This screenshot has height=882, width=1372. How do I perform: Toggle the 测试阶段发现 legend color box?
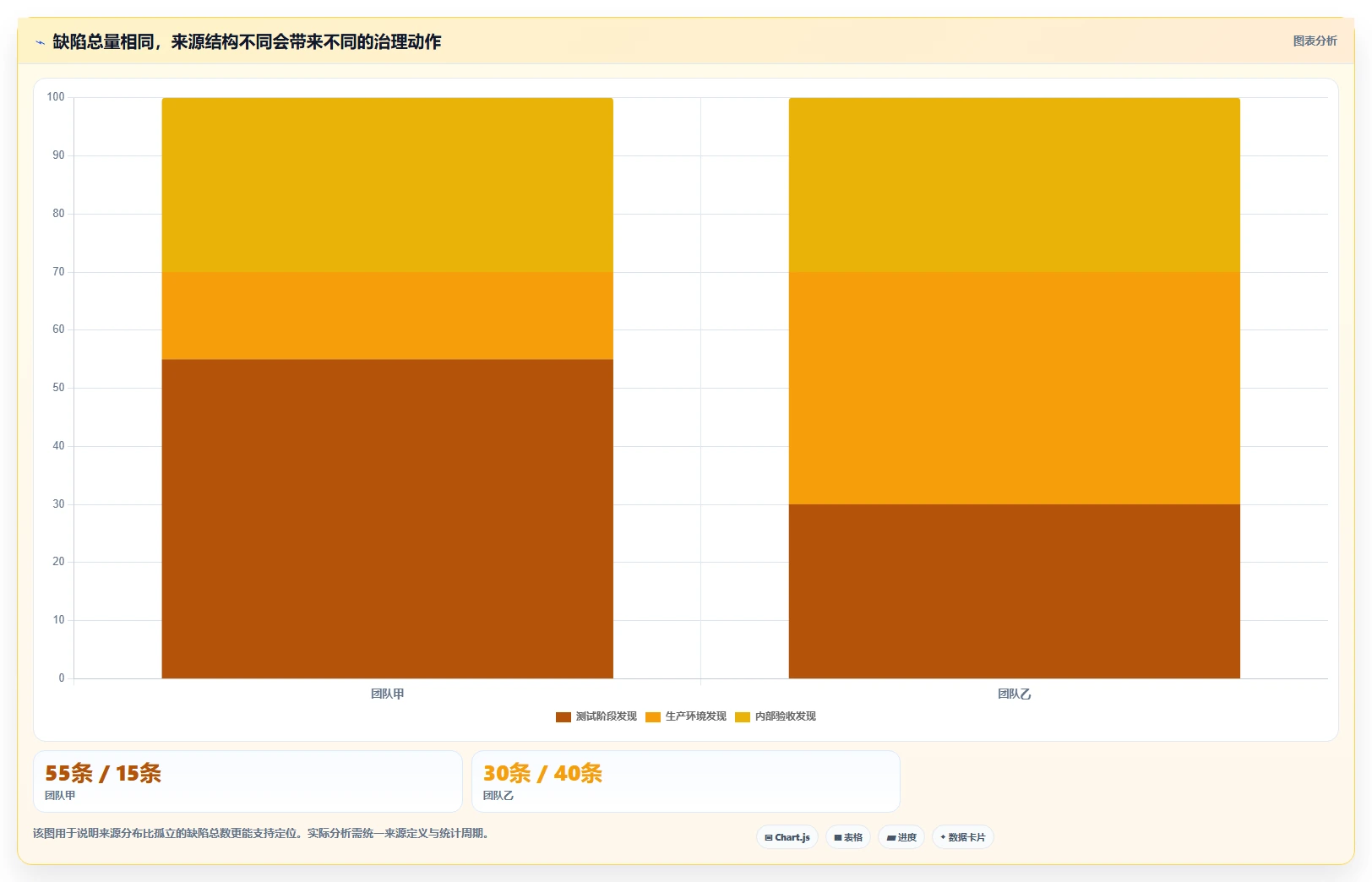[x=563, y=716]
